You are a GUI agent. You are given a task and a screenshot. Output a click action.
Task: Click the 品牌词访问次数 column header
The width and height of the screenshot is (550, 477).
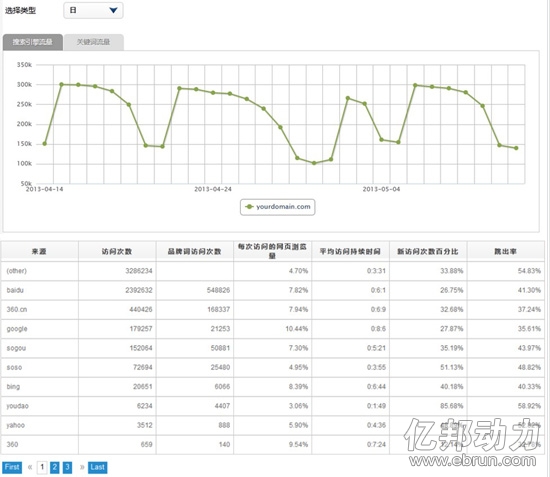point(195,251)
